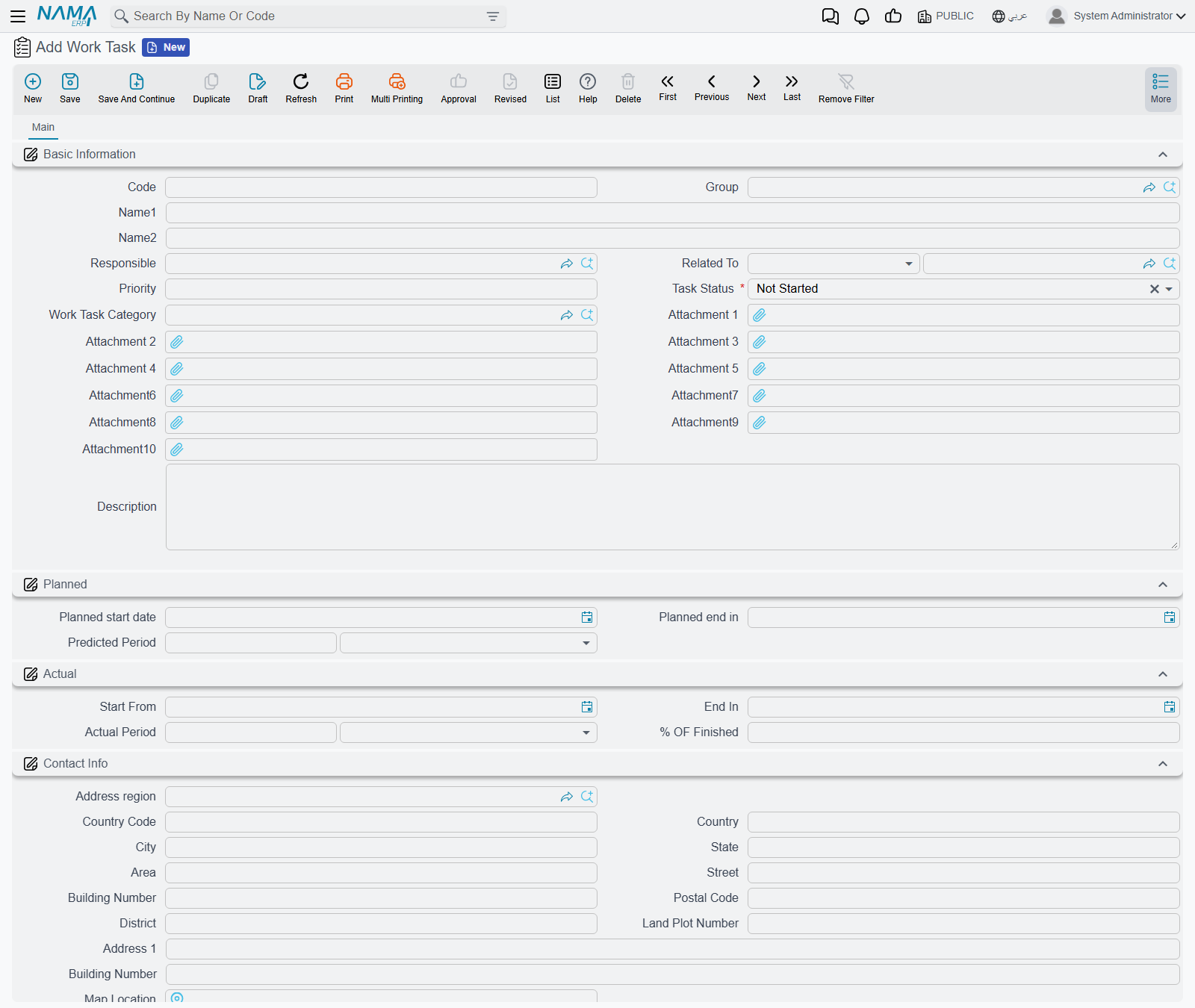Image resolution: width=1195 pixels, height=1008 pixels.
Task: Open End In date calendar
Action: 1170,707
